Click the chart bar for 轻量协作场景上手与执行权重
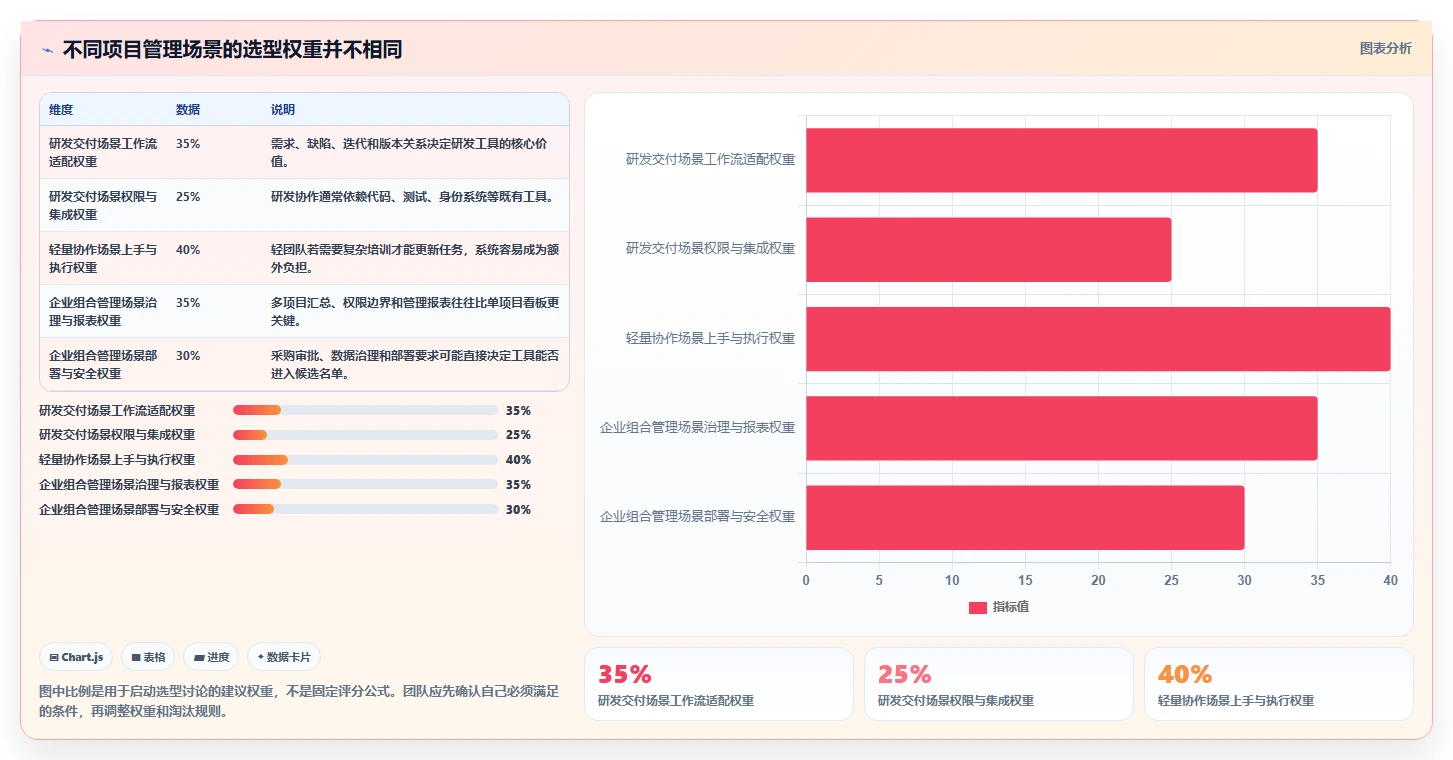Viewport: 1453px width, 760px height. tap(1098, 339)
